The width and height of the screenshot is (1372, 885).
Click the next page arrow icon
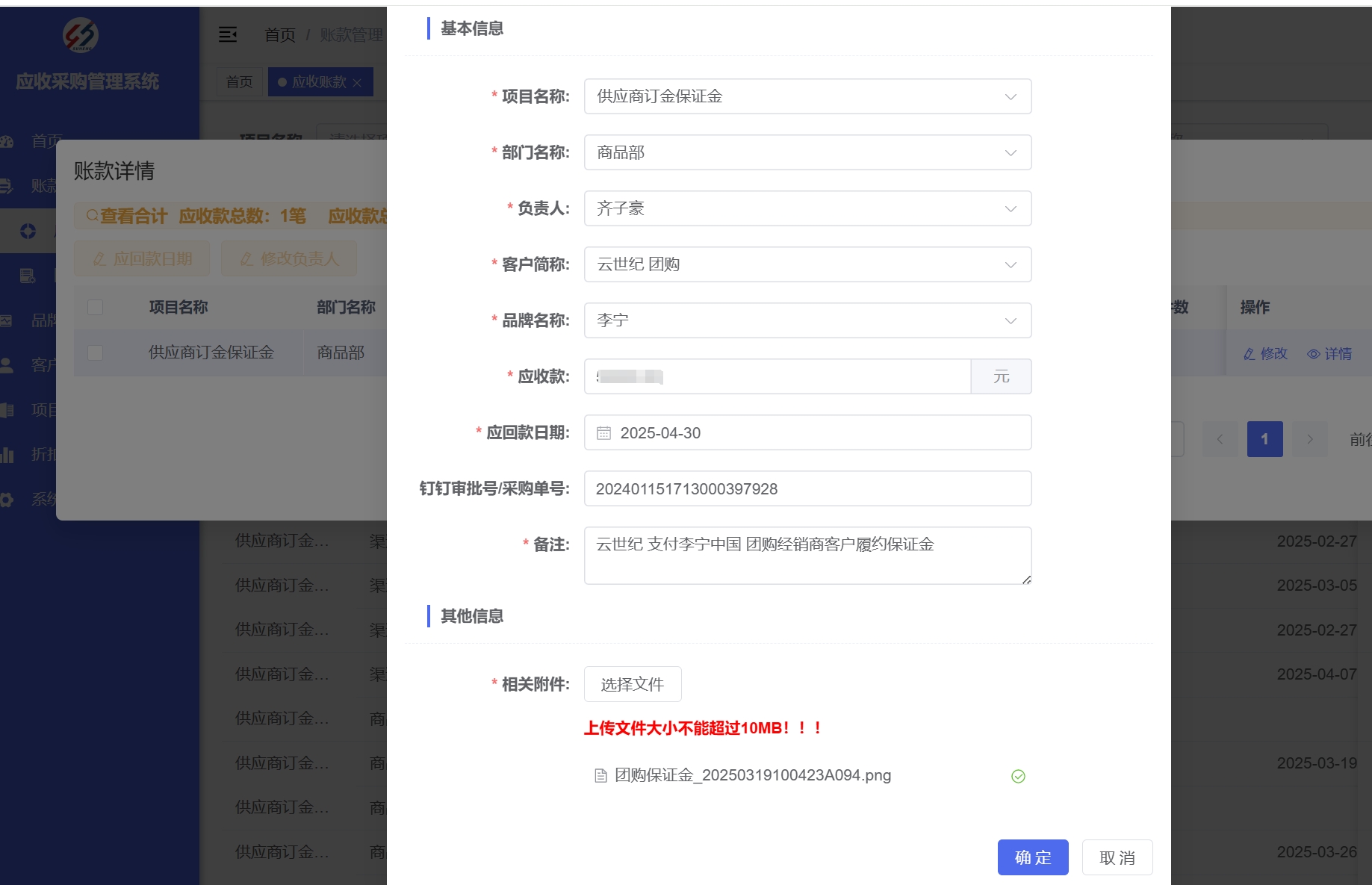click(x=1309, y=439)
